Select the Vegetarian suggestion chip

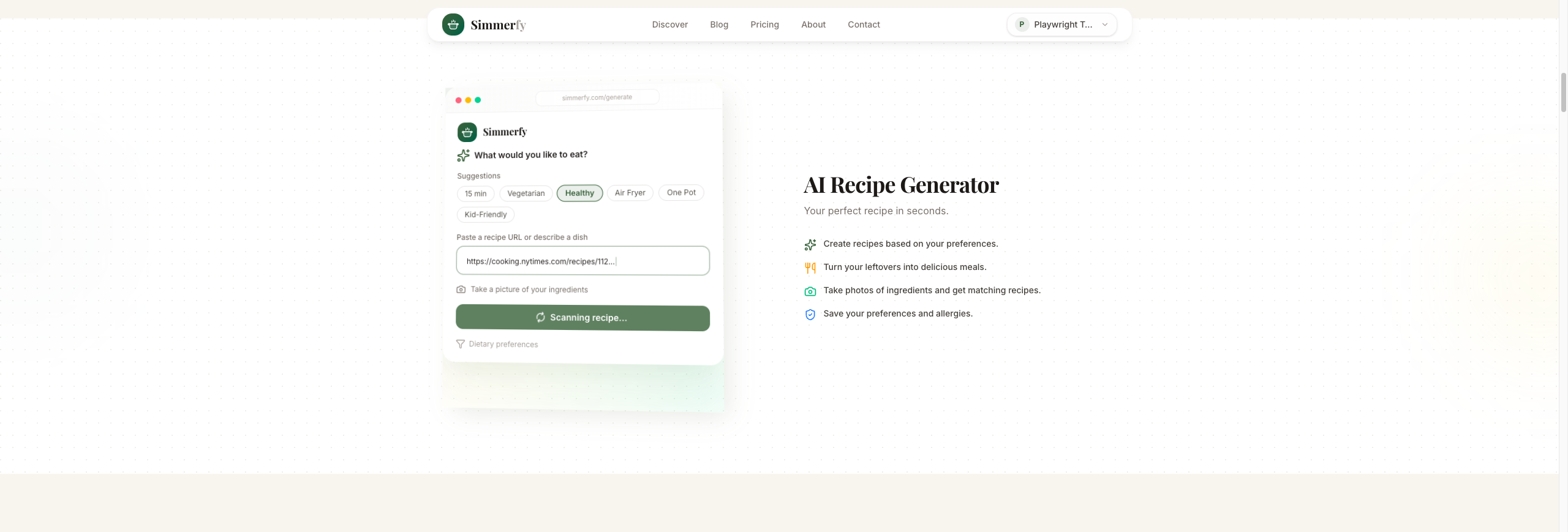(x=526, y=193)
